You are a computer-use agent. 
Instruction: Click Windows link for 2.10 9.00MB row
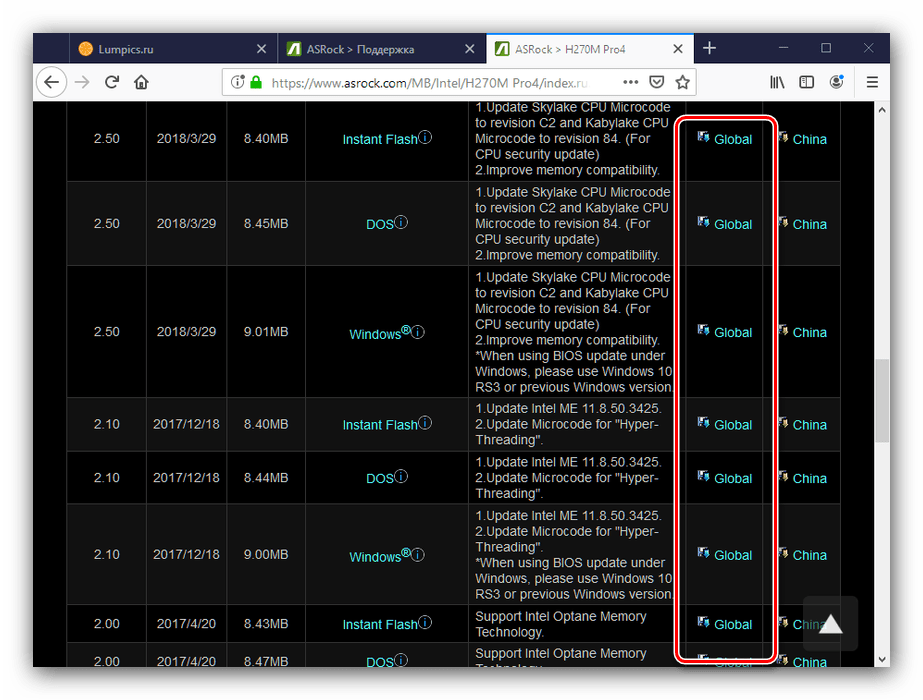click(380, 556)
